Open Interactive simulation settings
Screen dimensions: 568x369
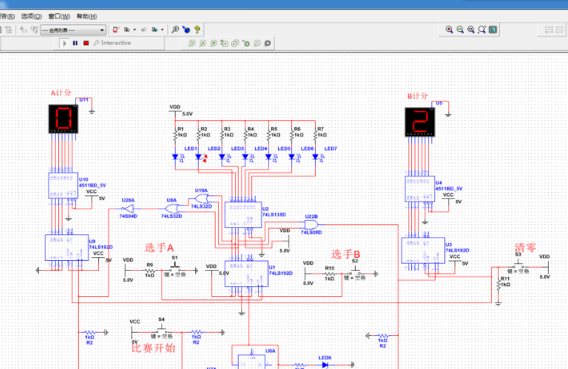click(x=112, y=43)
